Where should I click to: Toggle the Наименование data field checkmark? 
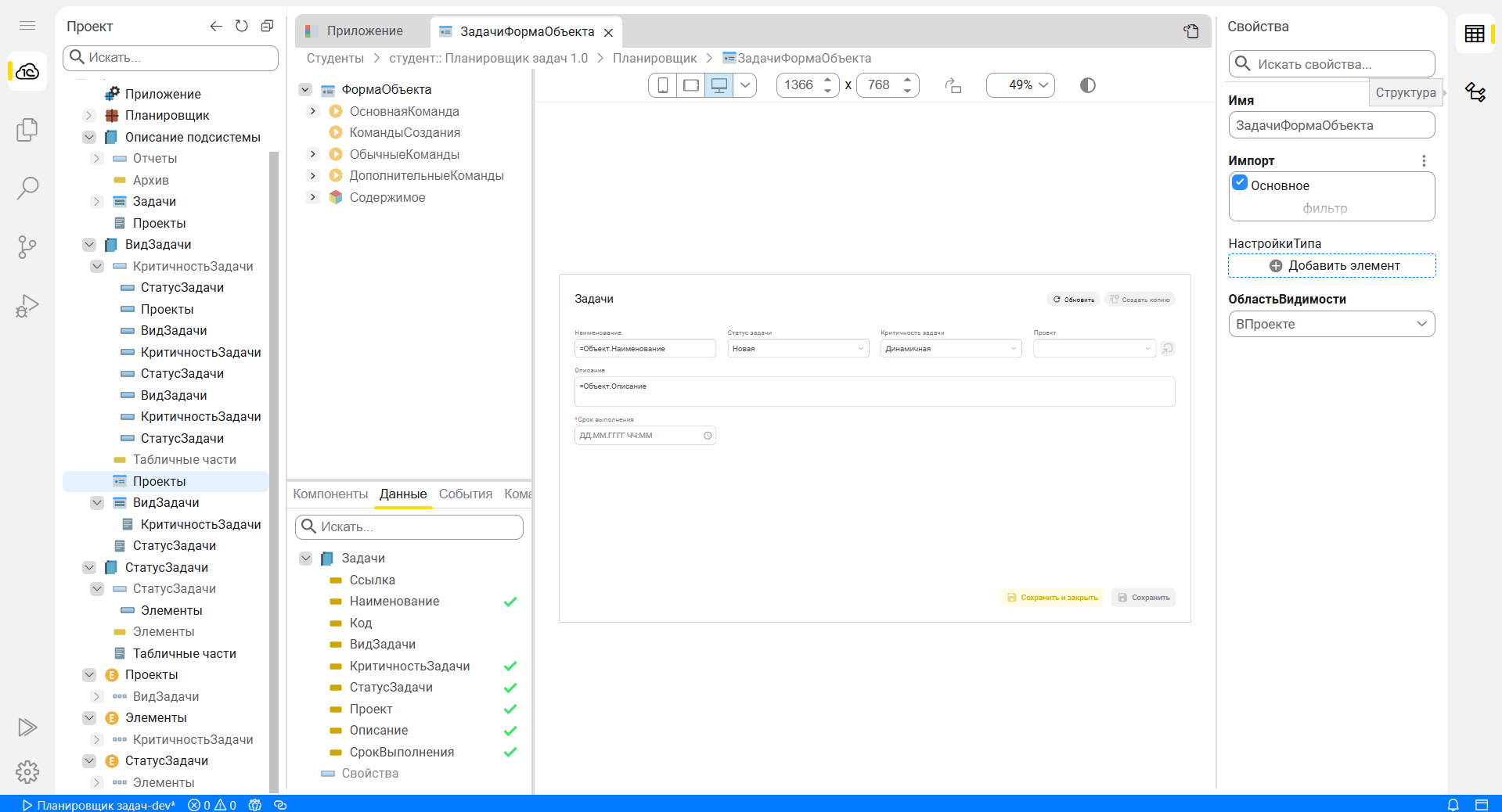click(510, 602)
